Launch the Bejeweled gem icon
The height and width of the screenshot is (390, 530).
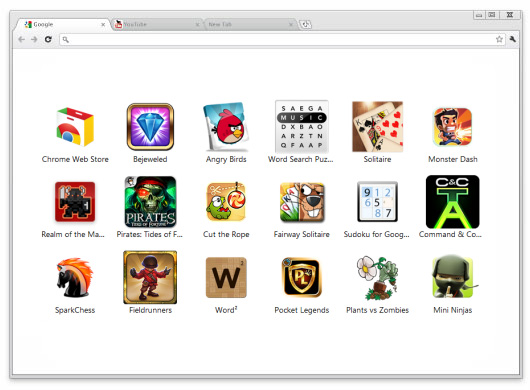pyautogui.click(x=150, y=127)
